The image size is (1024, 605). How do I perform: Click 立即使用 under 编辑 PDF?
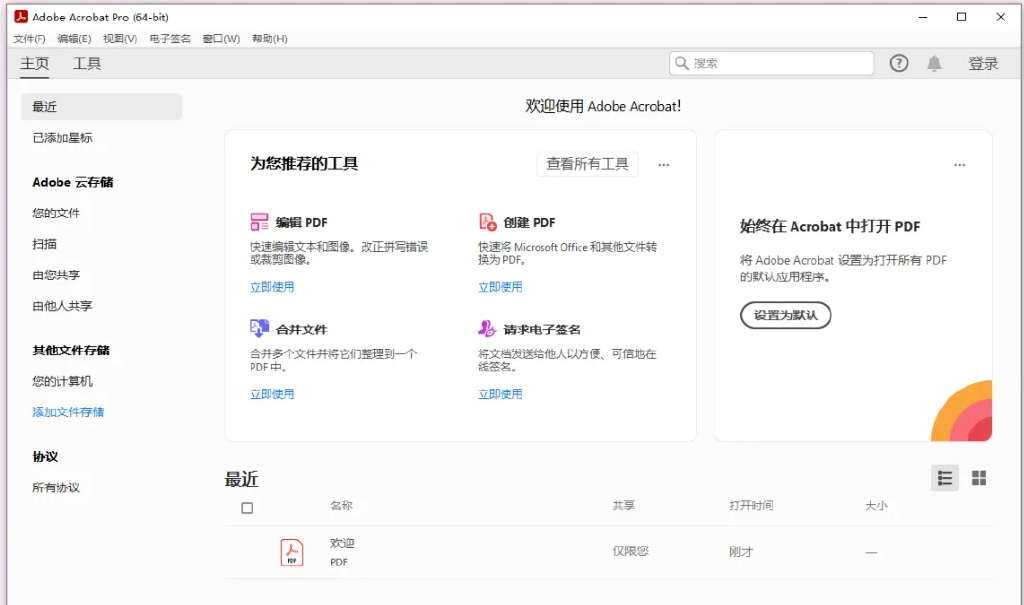tap(271, 286)
